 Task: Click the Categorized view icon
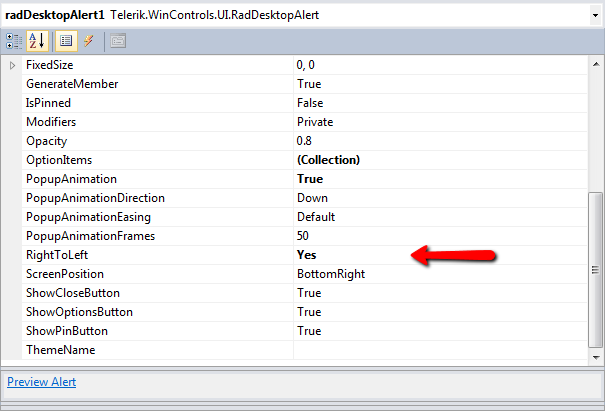tap(15, 41)
